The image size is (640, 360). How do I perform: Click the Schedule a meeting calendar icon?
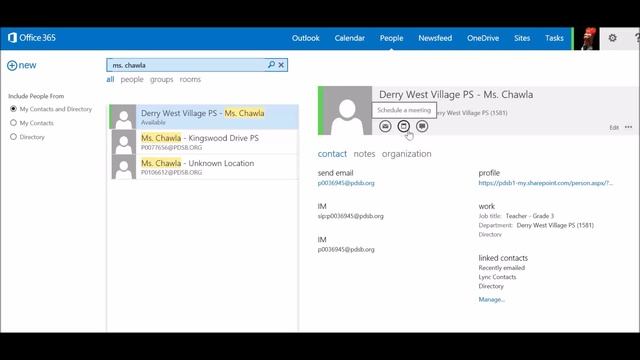coord(404,126)
